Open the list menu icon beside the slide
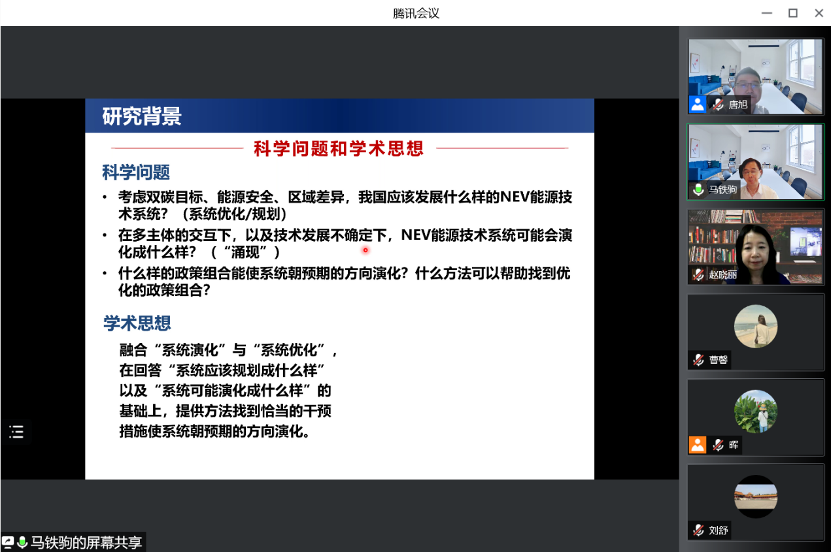The height and width of the screenshot is (552, 832). click(16, 432)
